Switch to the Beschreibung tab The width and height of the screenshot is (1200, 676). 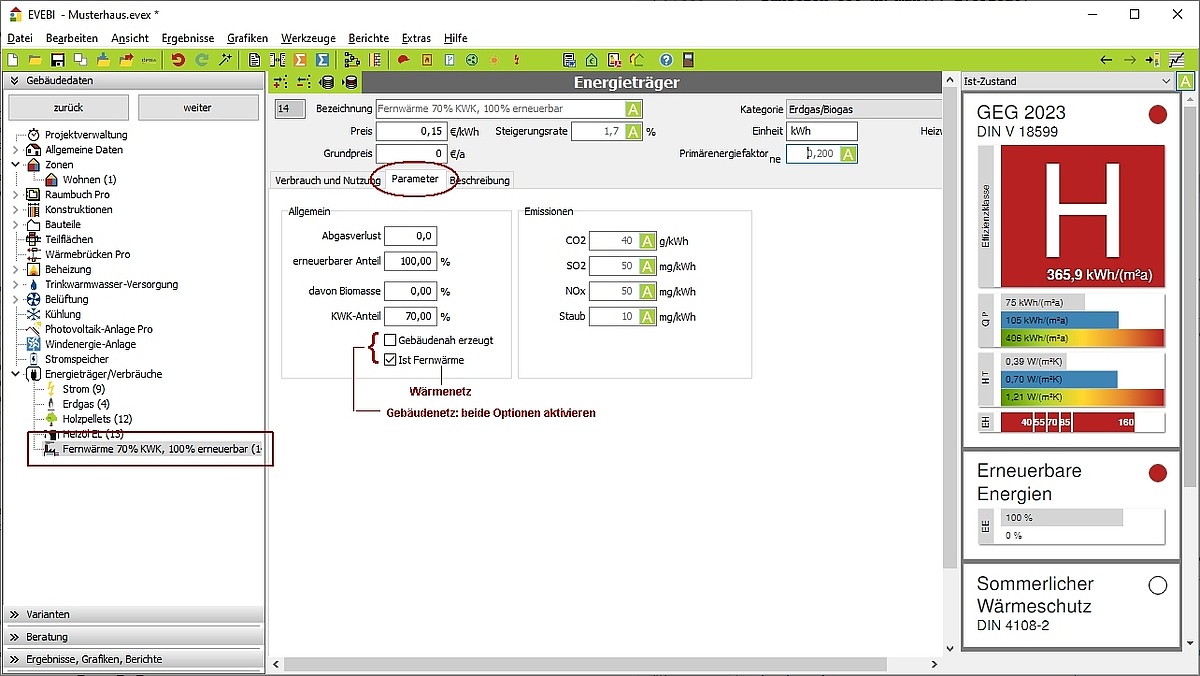tap(480, 180)
